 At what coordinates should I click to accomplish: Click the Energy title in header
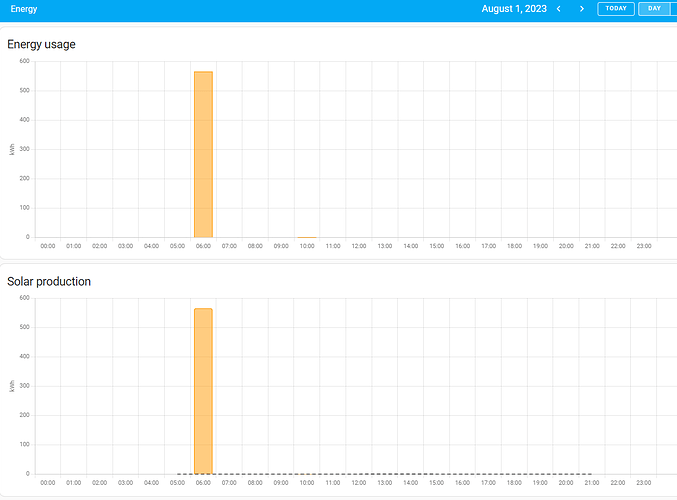tap(24, 9)
